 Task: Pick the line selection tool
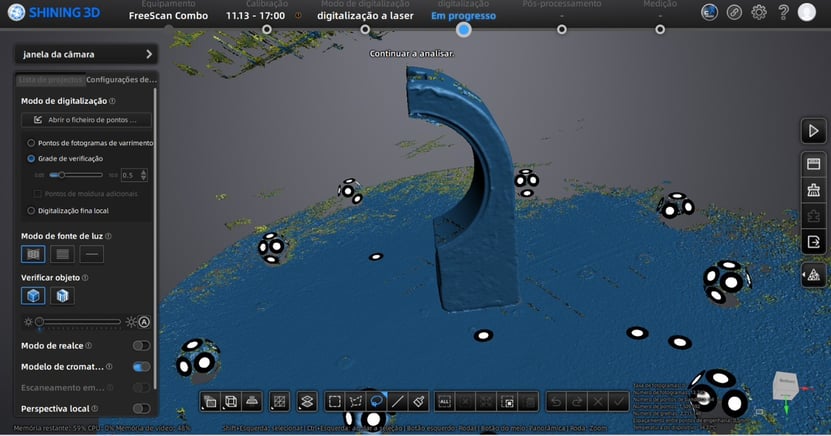(x=397, y=401)
